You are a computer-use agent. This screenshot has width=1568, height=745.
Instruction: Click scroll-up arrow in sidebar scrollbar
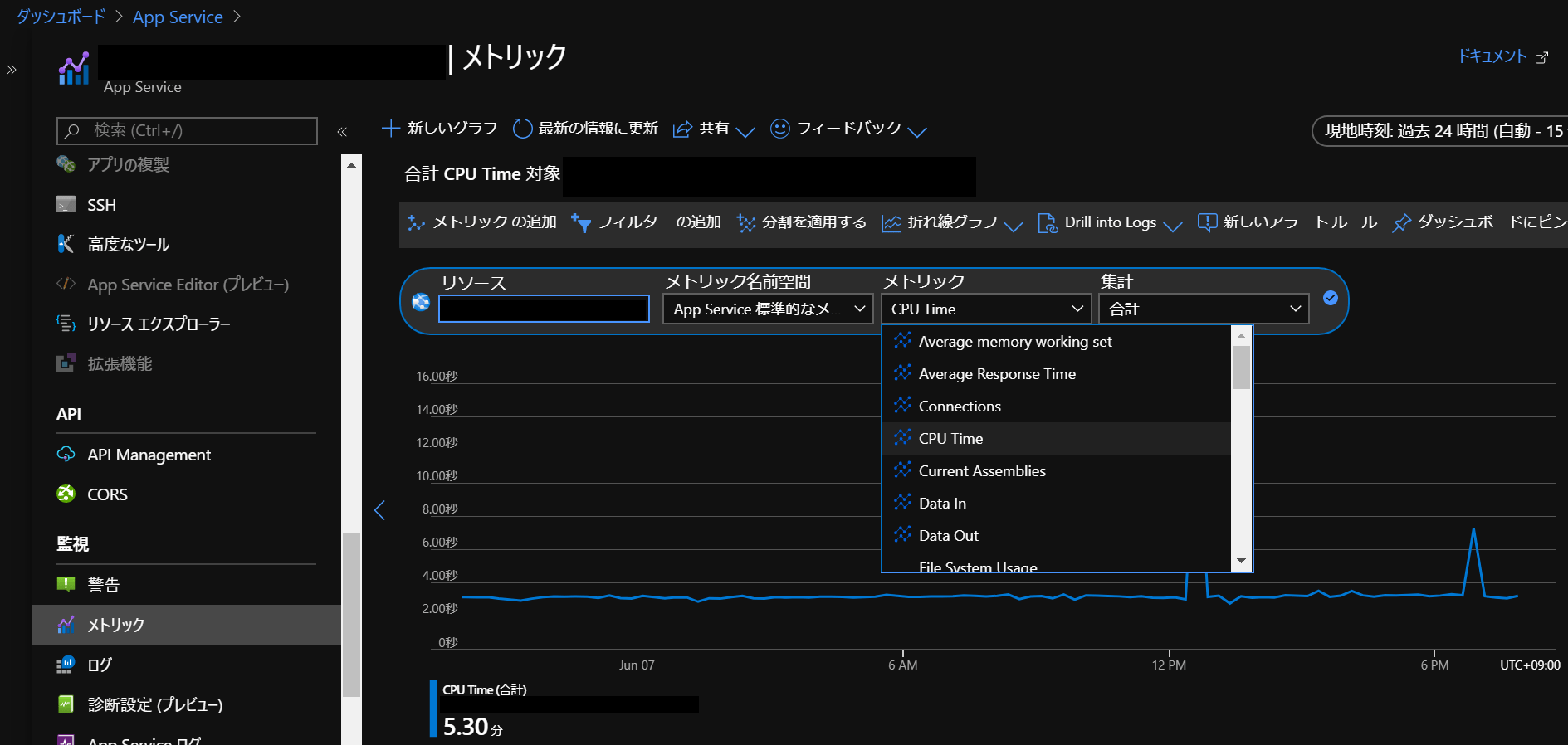point(351,165)
